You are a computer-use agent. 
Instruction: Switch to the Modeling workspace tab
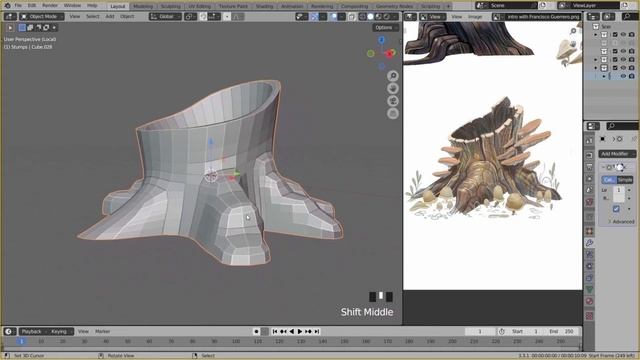click(143, 6)
